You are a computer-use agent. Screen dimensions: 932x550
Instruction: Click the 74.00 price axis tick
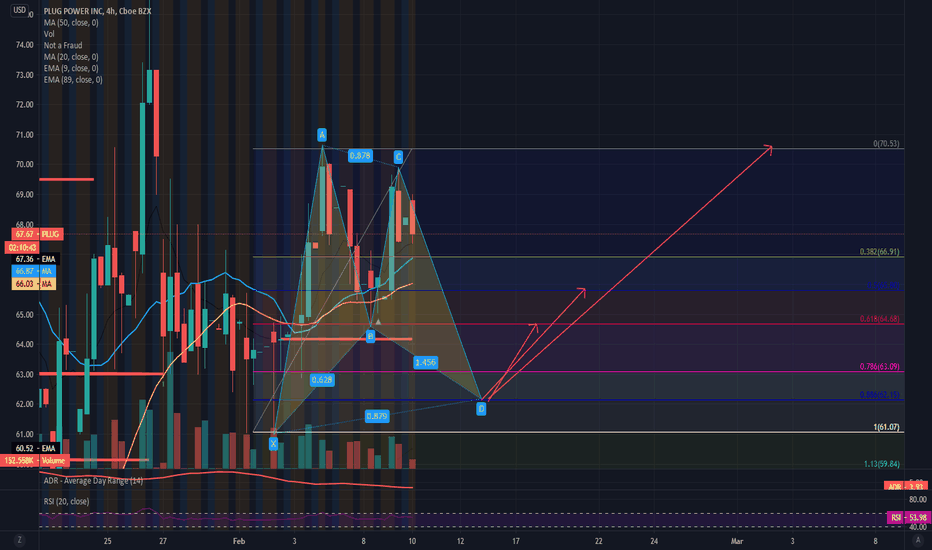click(24, 45)
